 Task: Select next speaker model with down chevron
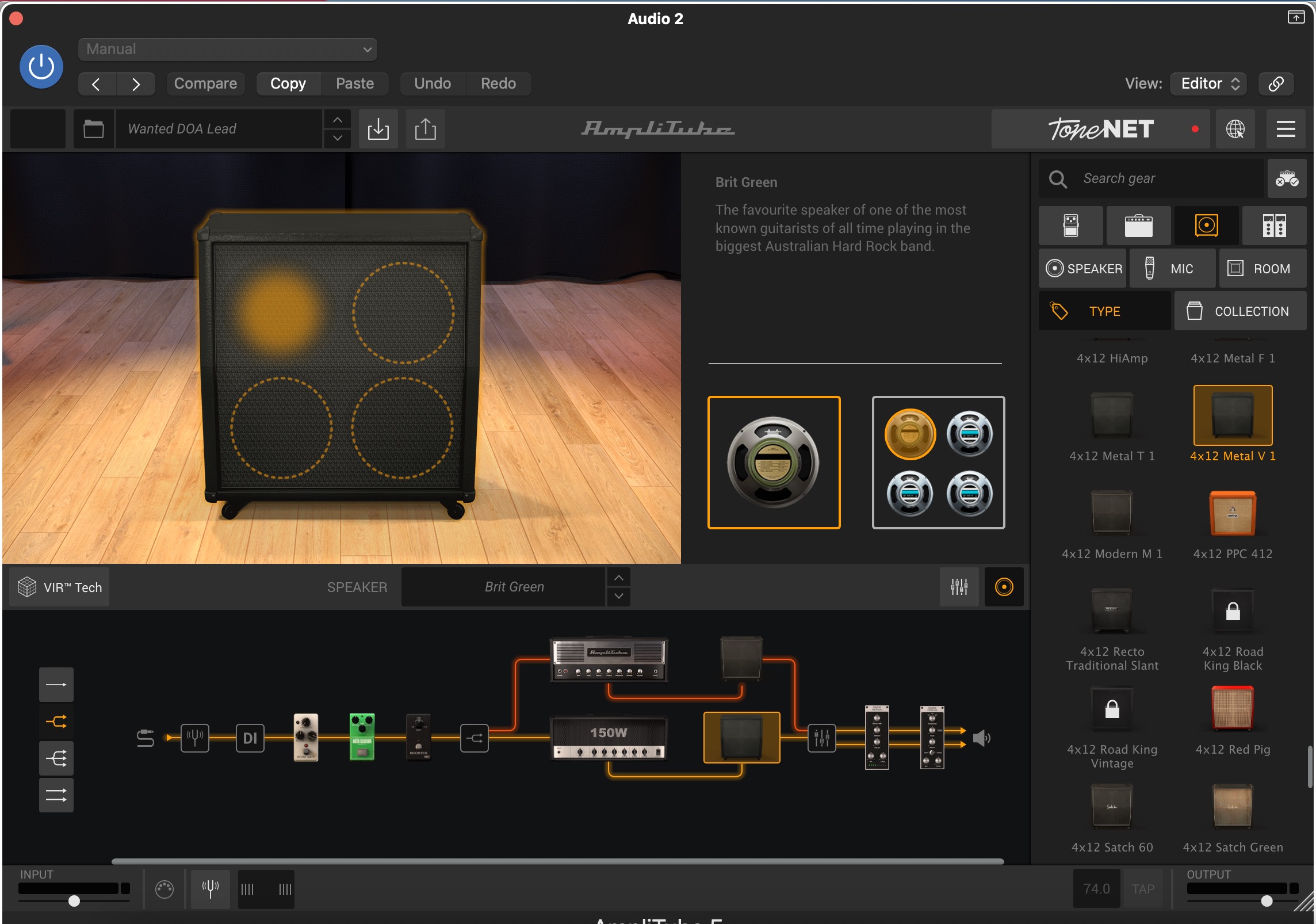[619, 597]
